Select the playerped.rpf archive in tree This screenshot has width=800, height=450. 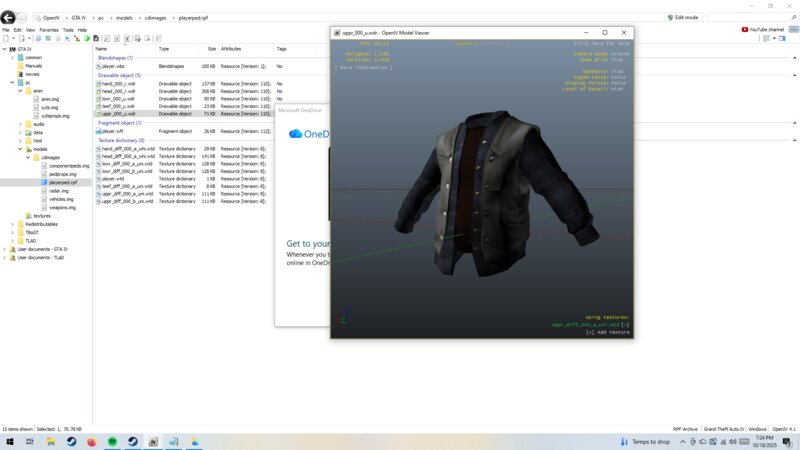61,183
